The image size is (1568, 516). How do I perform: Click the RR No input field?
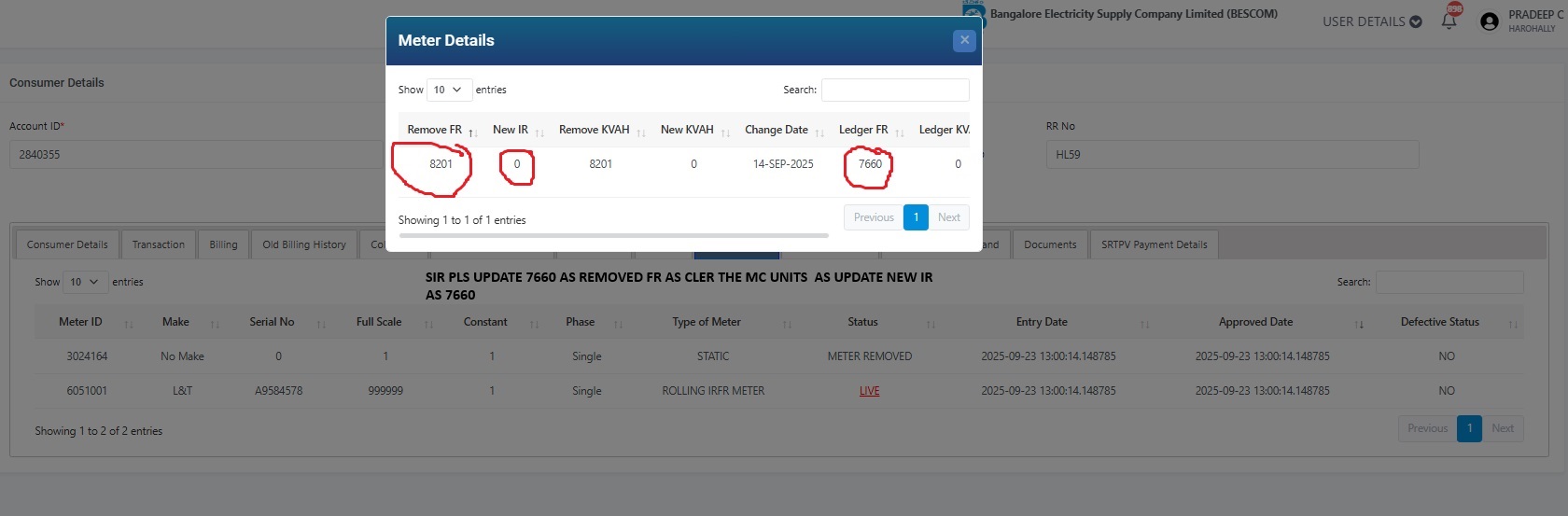(1232, 154)
